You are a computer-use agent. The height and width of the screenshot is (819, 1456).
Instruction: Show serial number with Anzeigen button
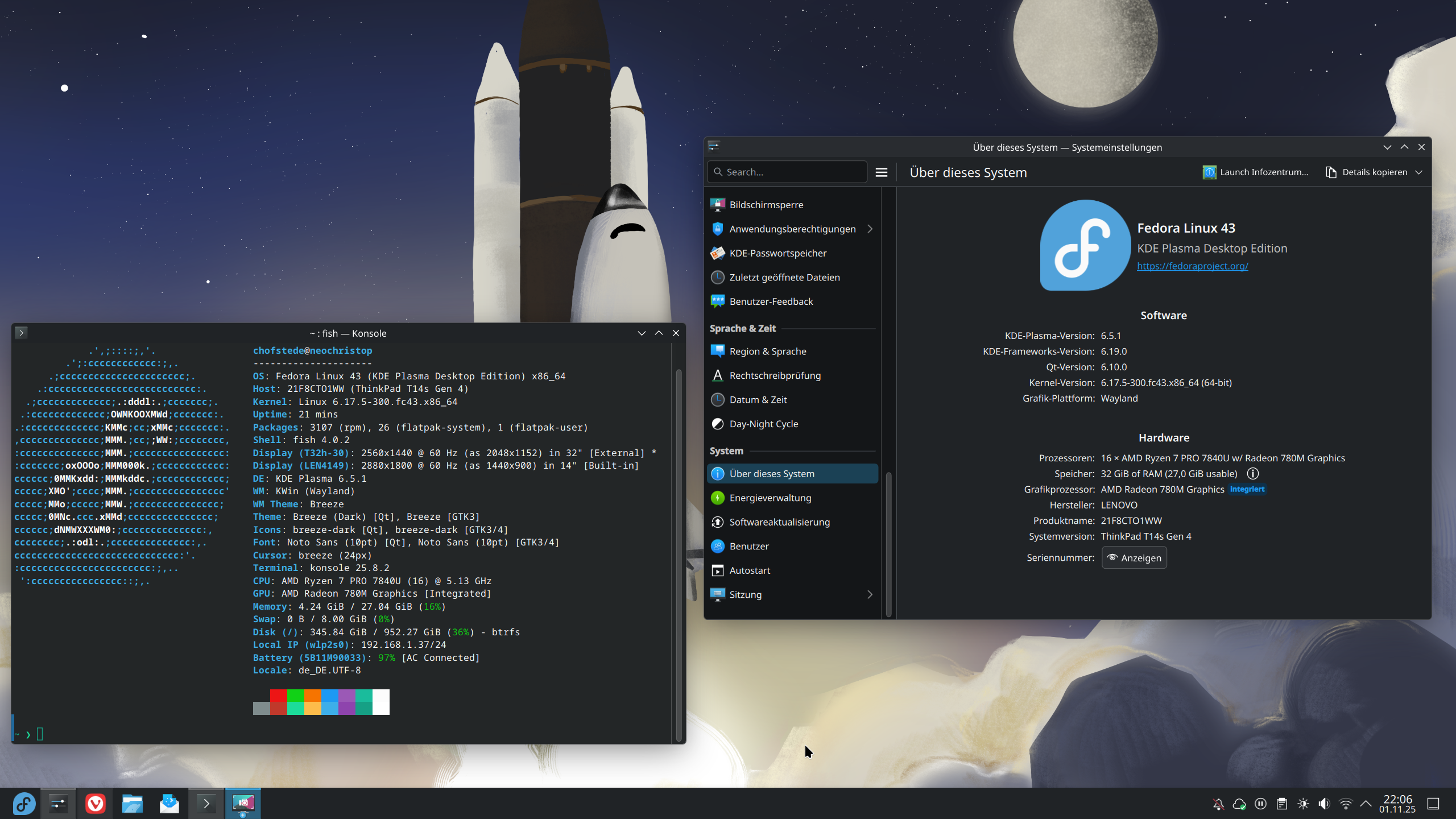(1134, 558)
